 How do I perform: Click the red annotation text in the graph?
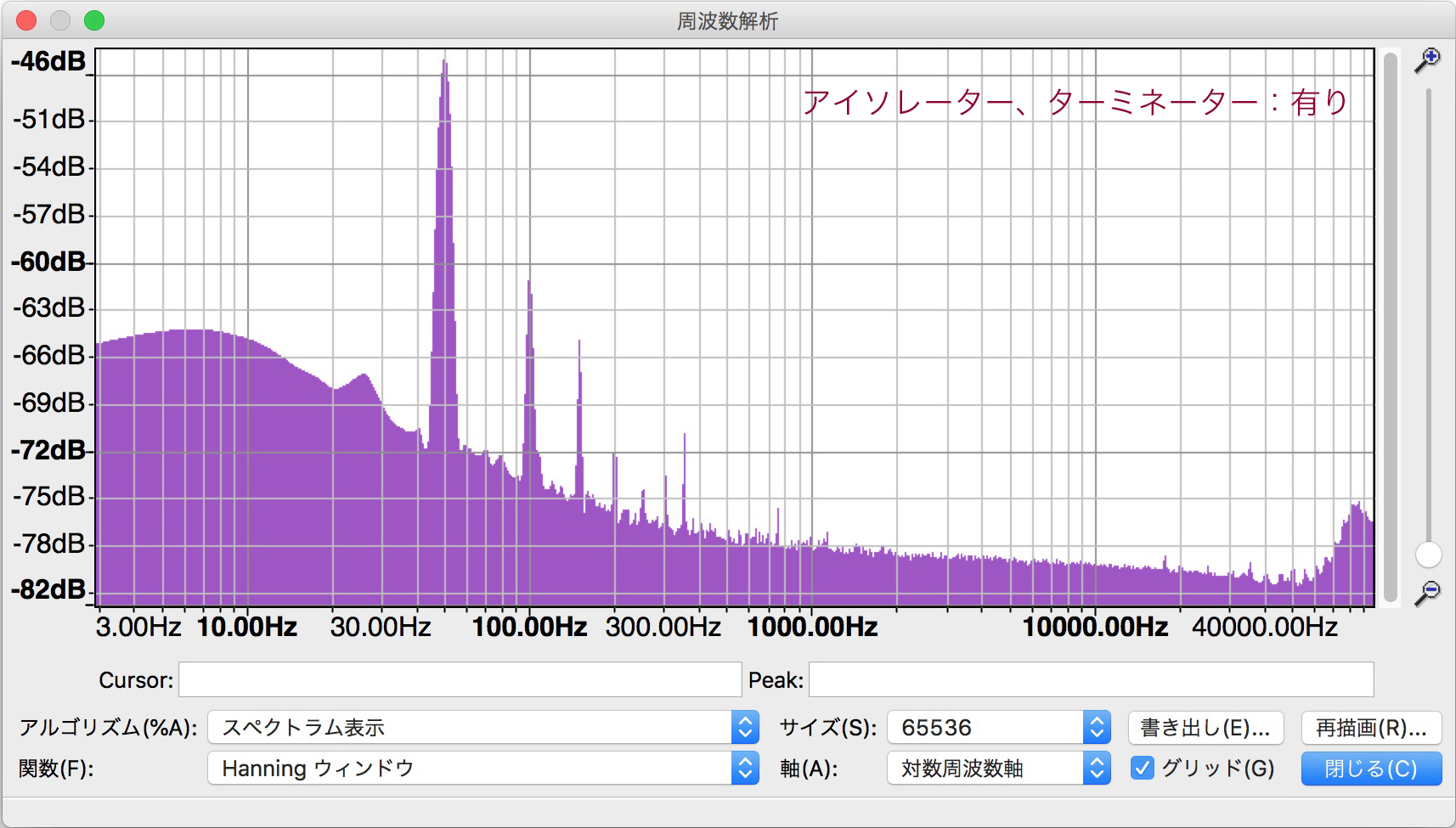[1075, 103]
